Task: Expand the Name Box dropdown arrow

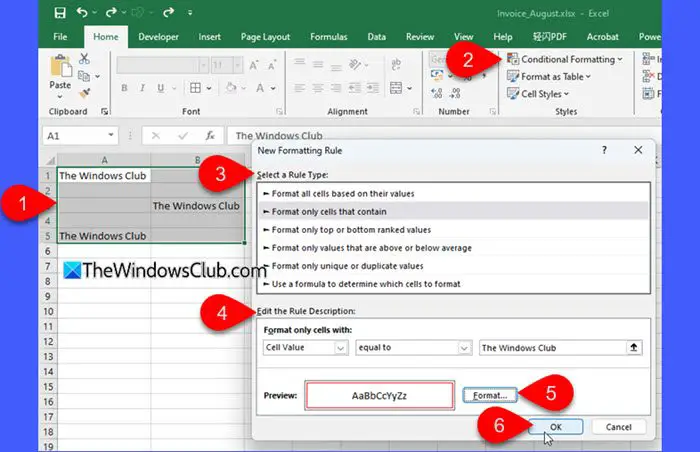Action: tap(111, 135)
